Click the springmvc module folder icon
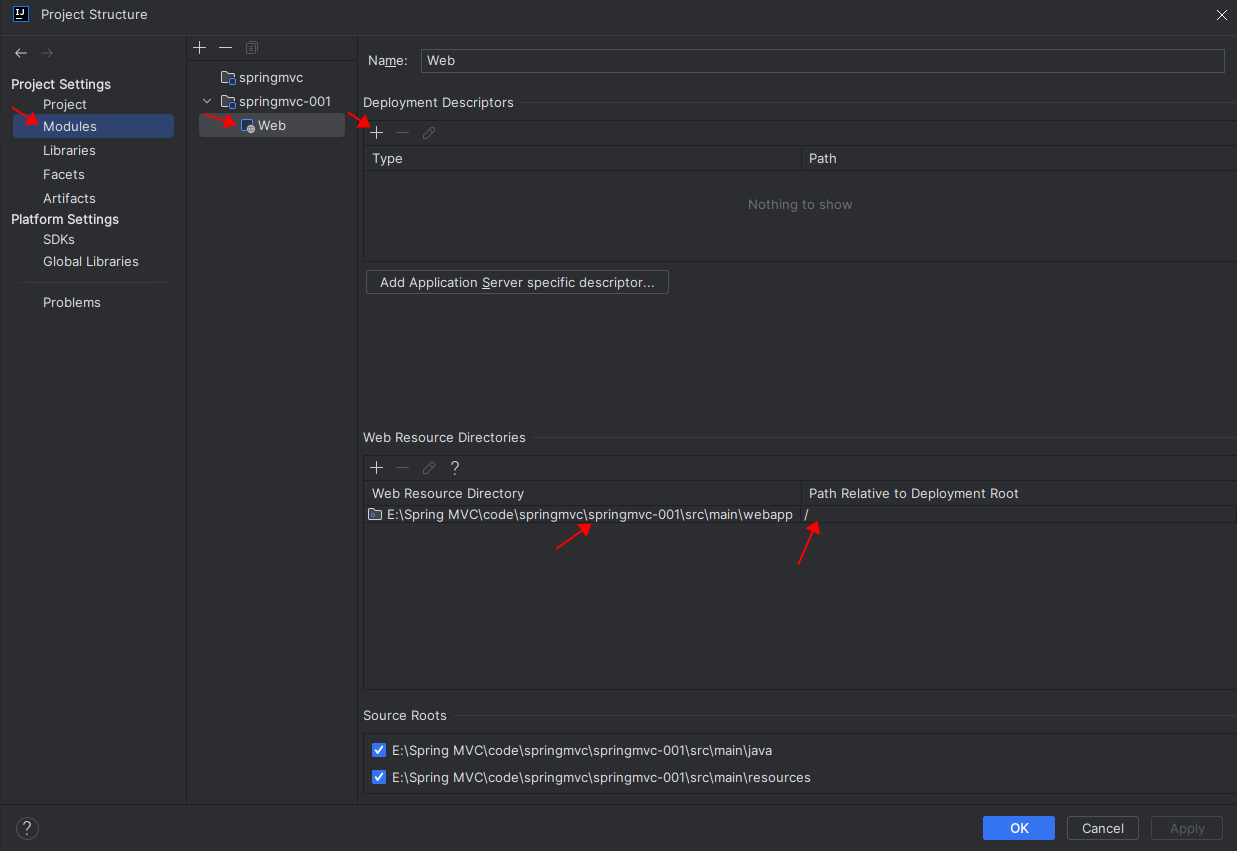Viewport: 1237px width, 851px height. coord(228,78)
